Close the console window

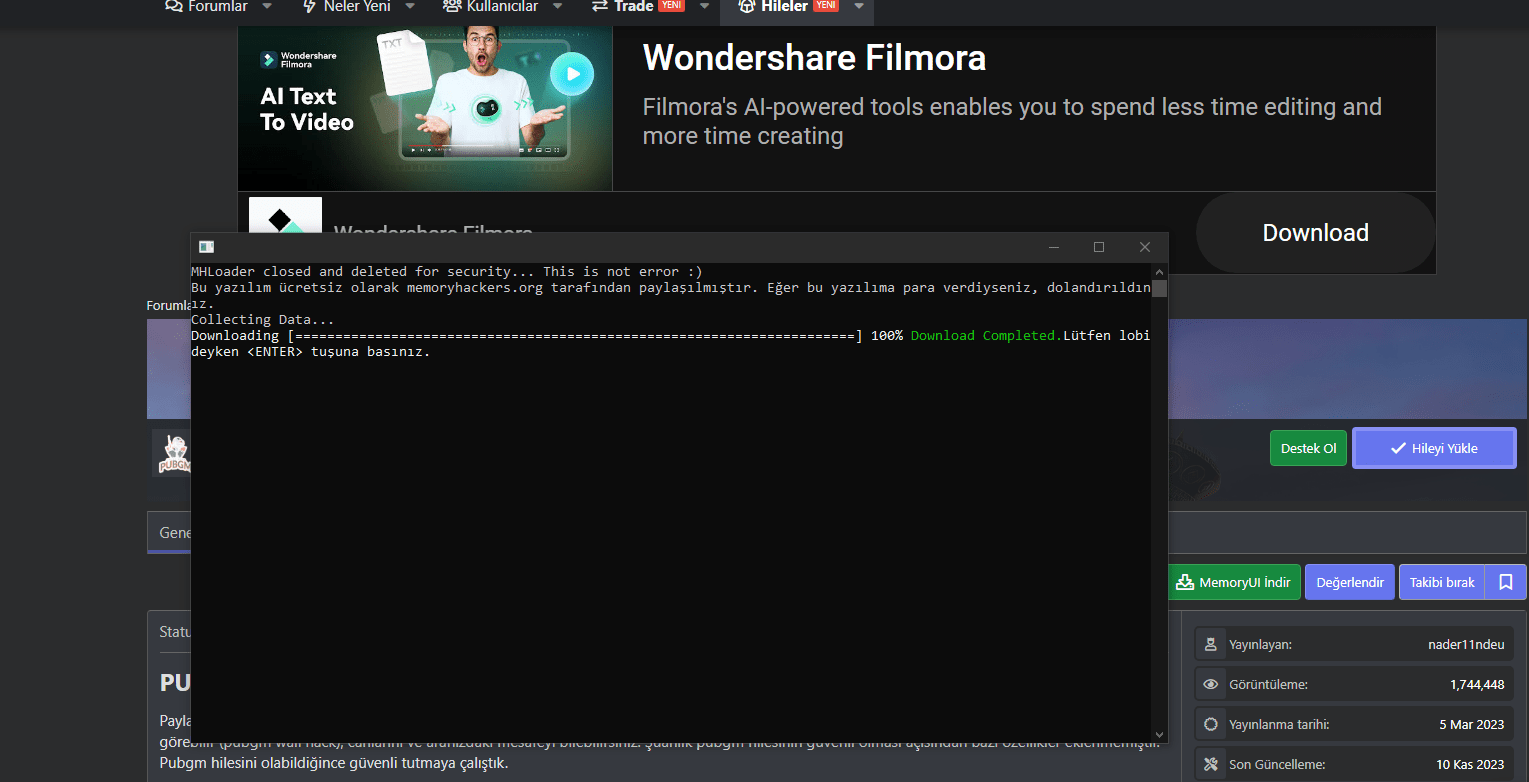1145,247
